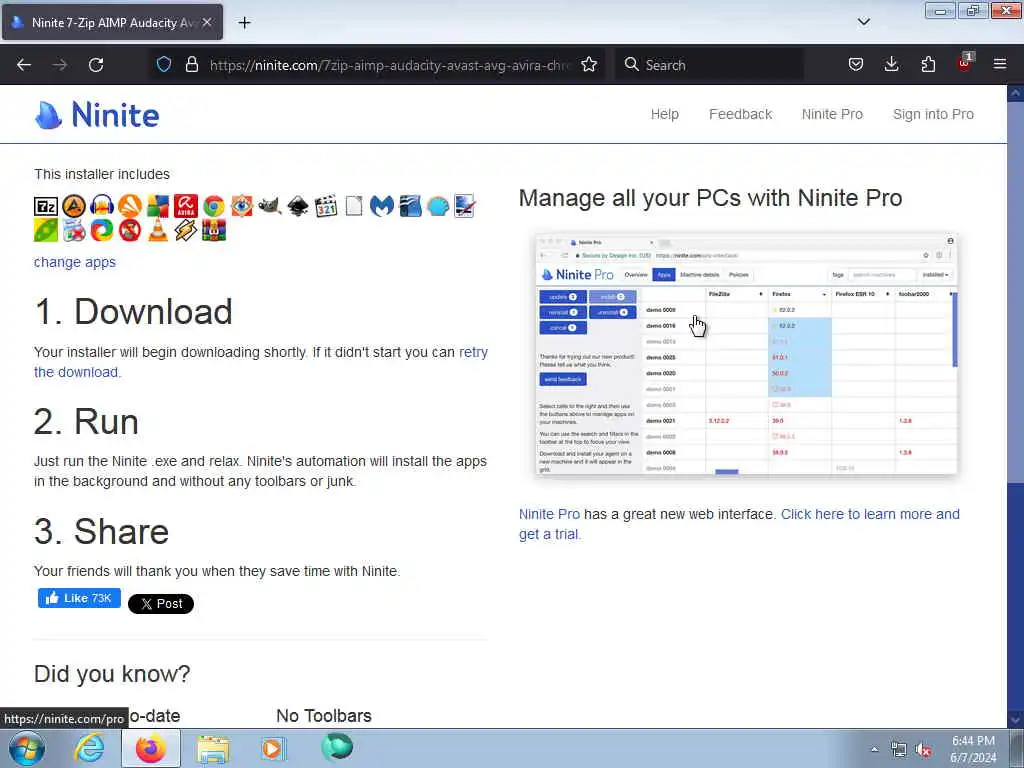Viewport: 1024px width, 768px height.
Task: Click the Winamp lightning icon
Action: pos(185,231)
